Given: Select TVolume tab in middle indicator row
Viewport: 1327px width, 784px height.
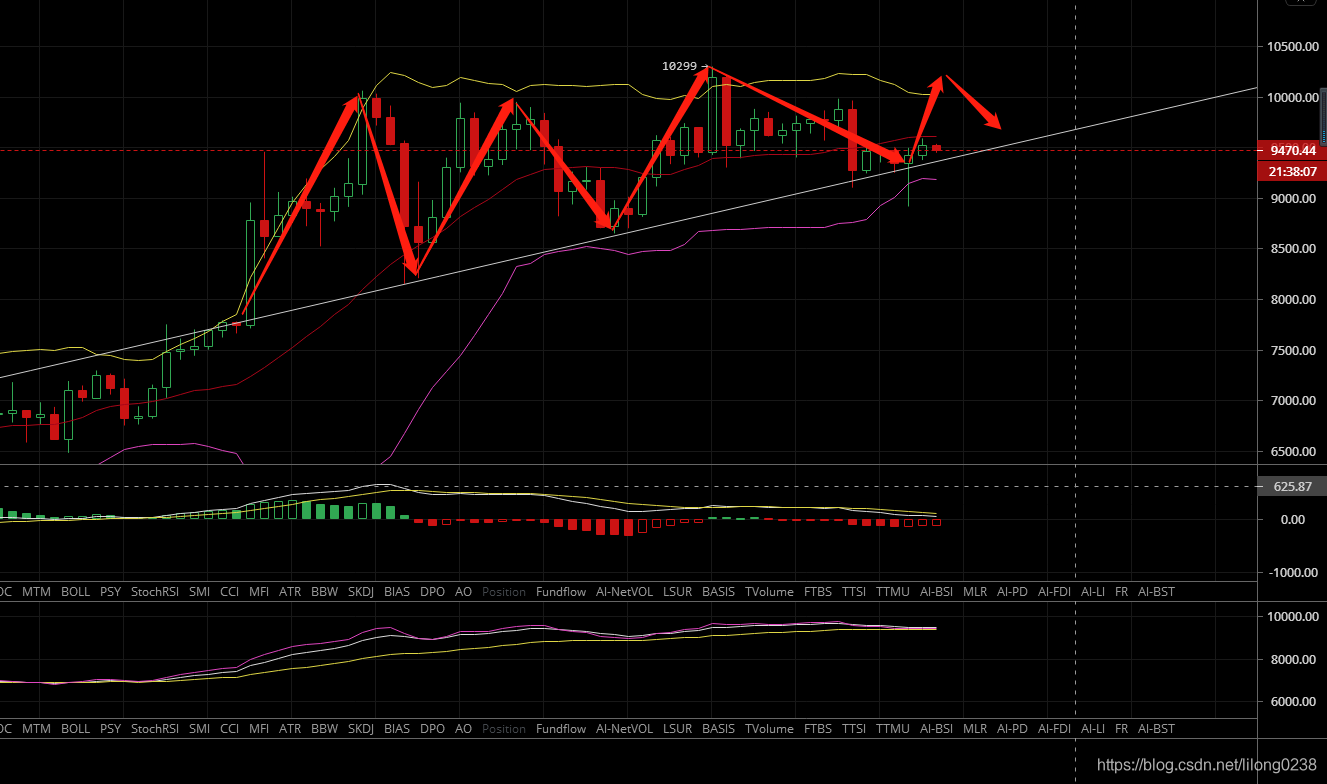Looking at the screenshot, I should click(x=770, y=592).
